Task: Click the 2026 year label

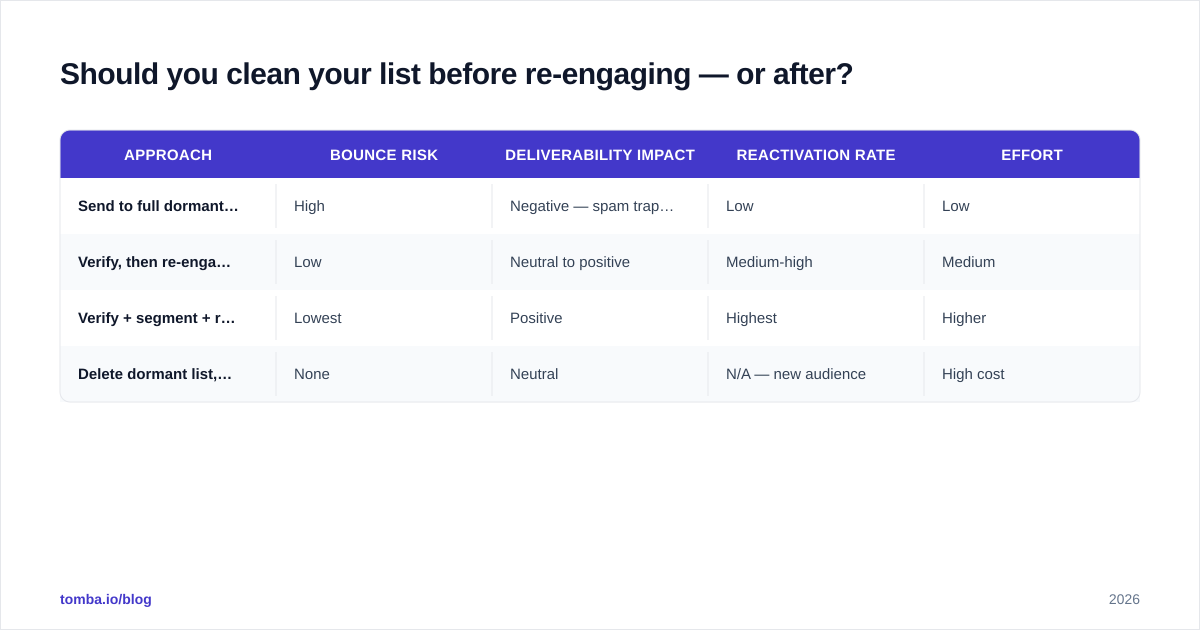Action: pos(1124,599)
